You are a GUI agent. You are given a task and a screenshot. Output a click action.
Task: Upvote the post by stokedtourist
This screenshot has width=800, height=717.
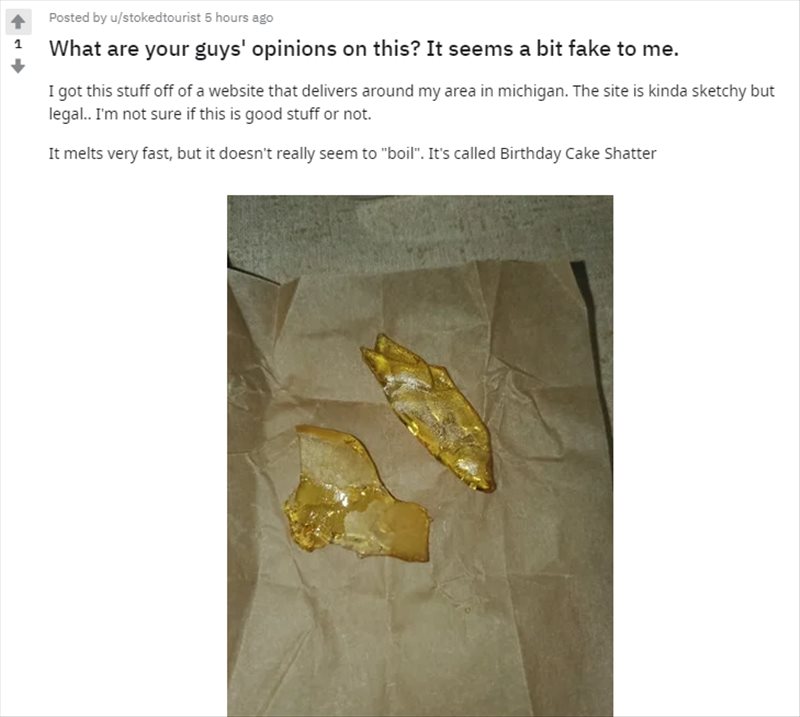tap(18, 22)
